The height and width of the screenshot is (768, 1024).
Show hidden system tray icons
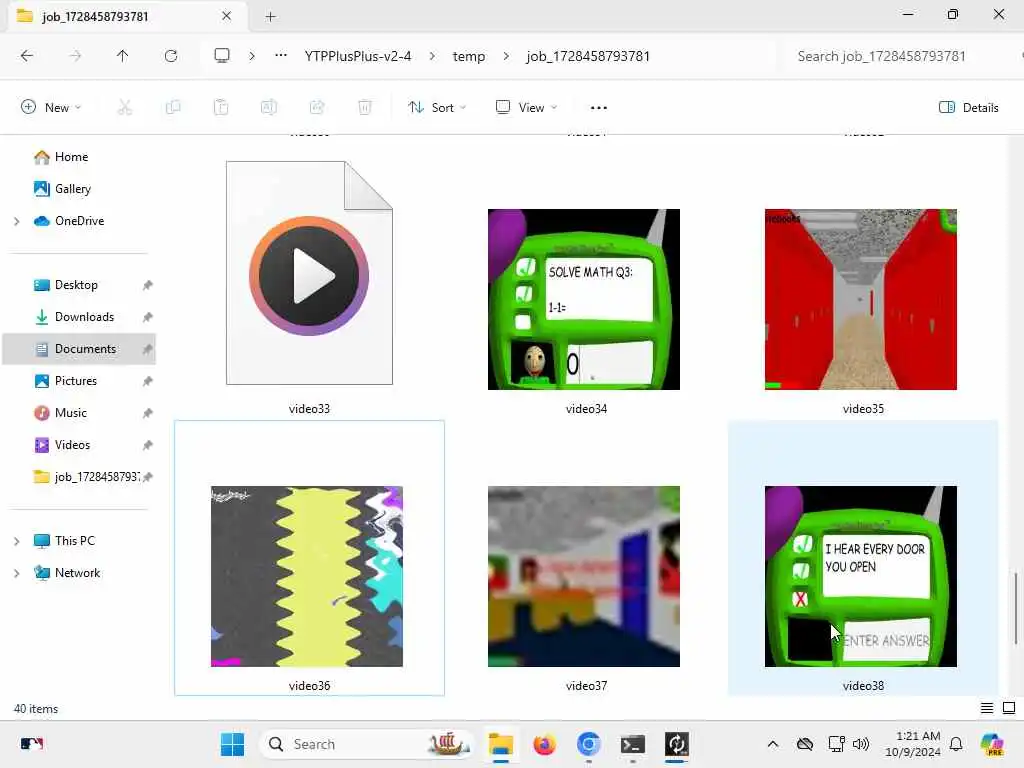pyautogui.click(x=773, y=744)
